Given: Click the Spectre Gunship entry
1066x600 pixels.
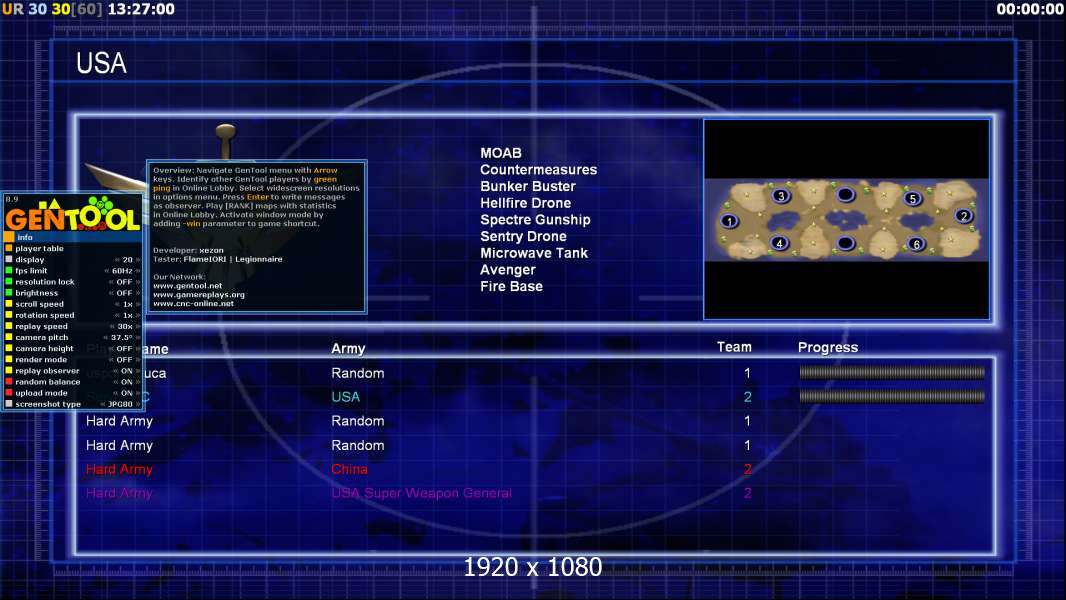Looking at the screenshot, I should coord(535,219).
